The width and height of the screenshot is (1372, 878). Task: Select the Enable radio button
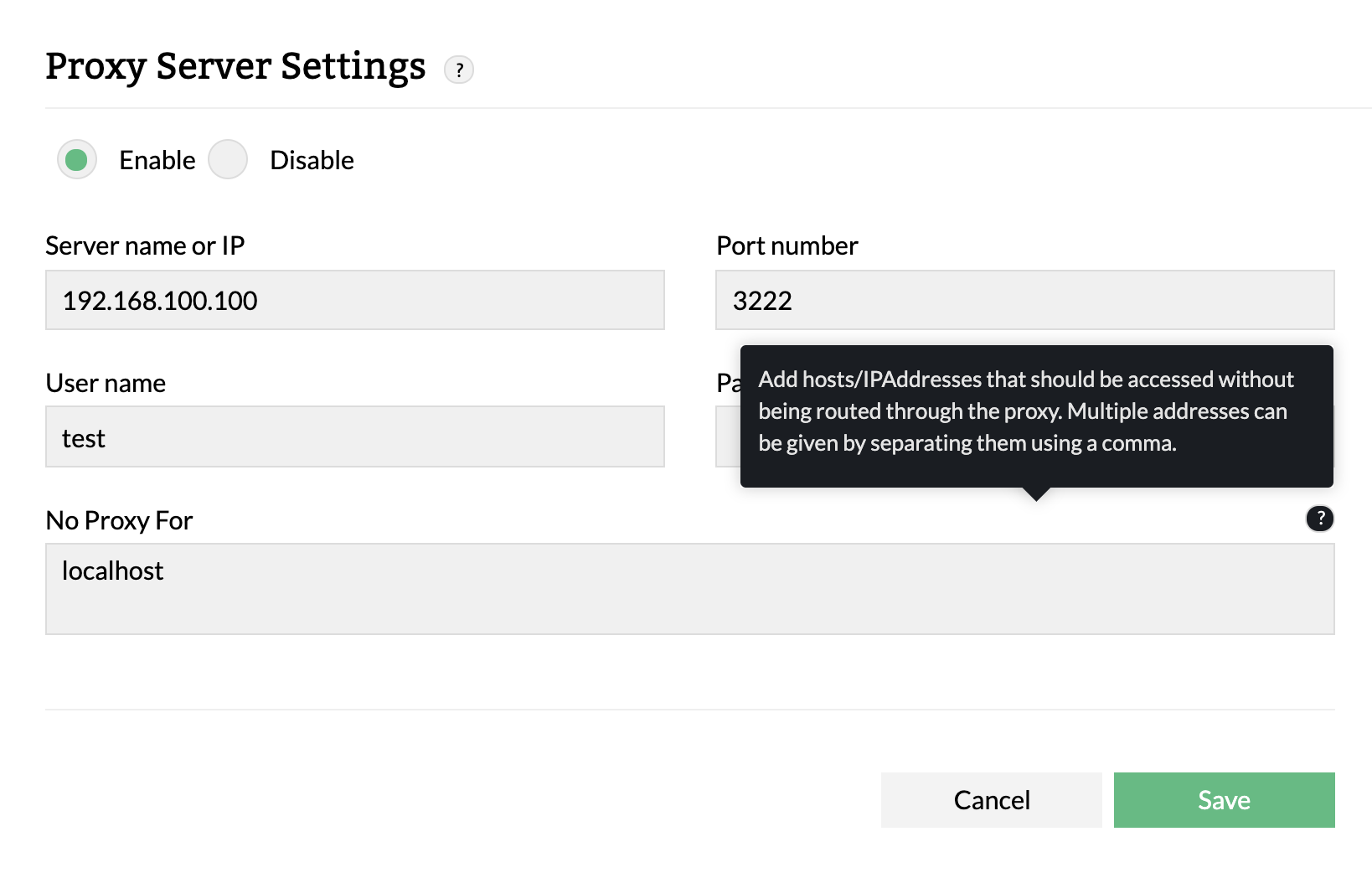tap(77, 159)
